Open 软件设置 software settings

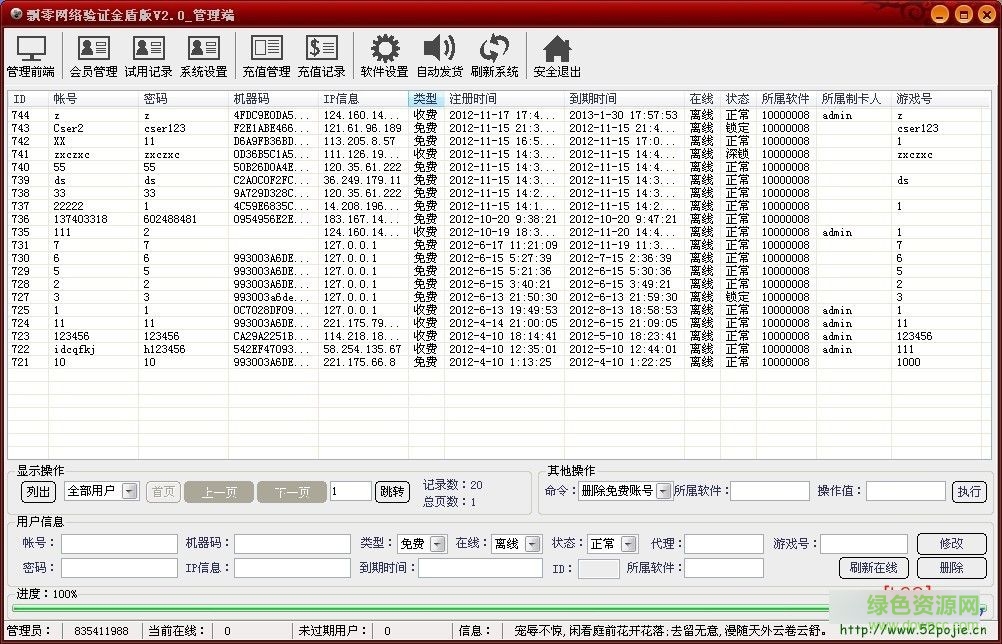[x=384, y=55]
